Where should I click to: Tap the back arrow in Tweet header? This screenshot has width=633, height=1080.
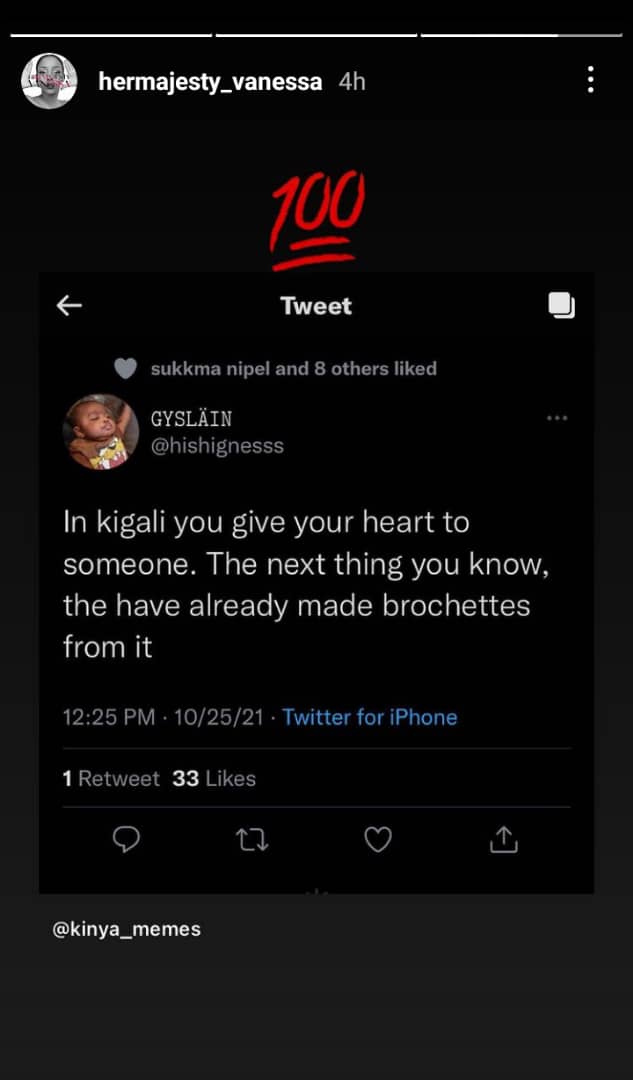pyautogui.click(x=69, y=306)
